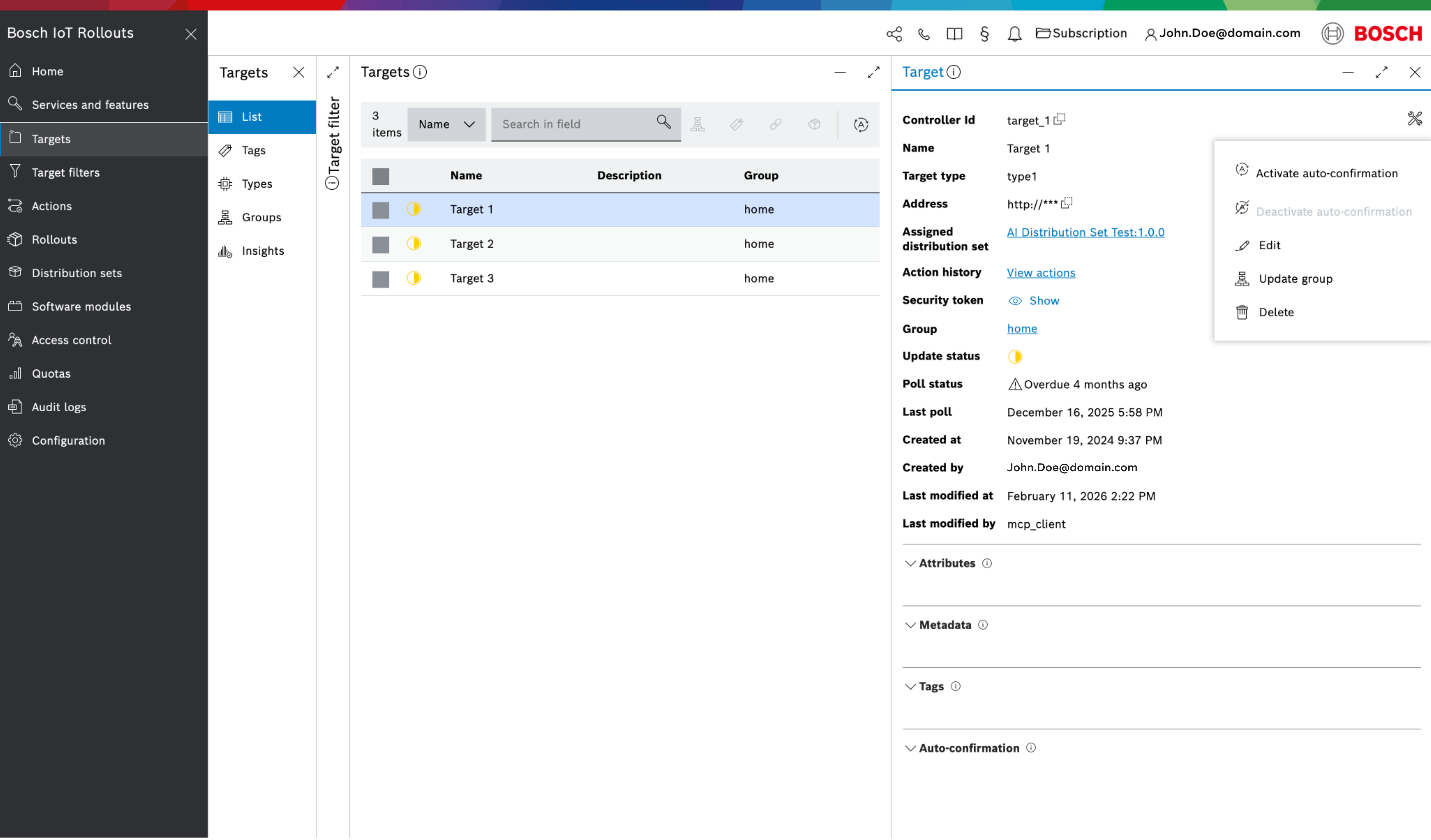Navigate to Target filters in sidebar
The image size is (1431, 840).
tap(104, 173)
